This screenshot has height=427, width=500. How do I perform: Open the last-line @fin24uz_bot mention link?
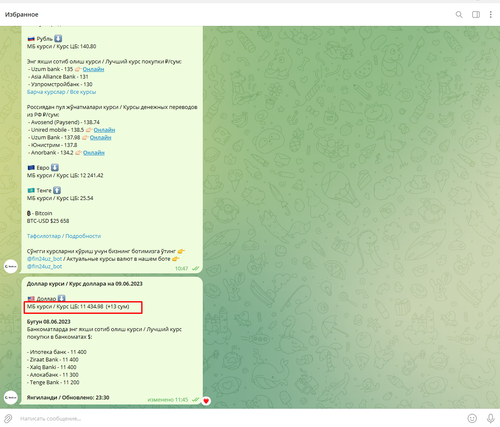tap(44, 266)
